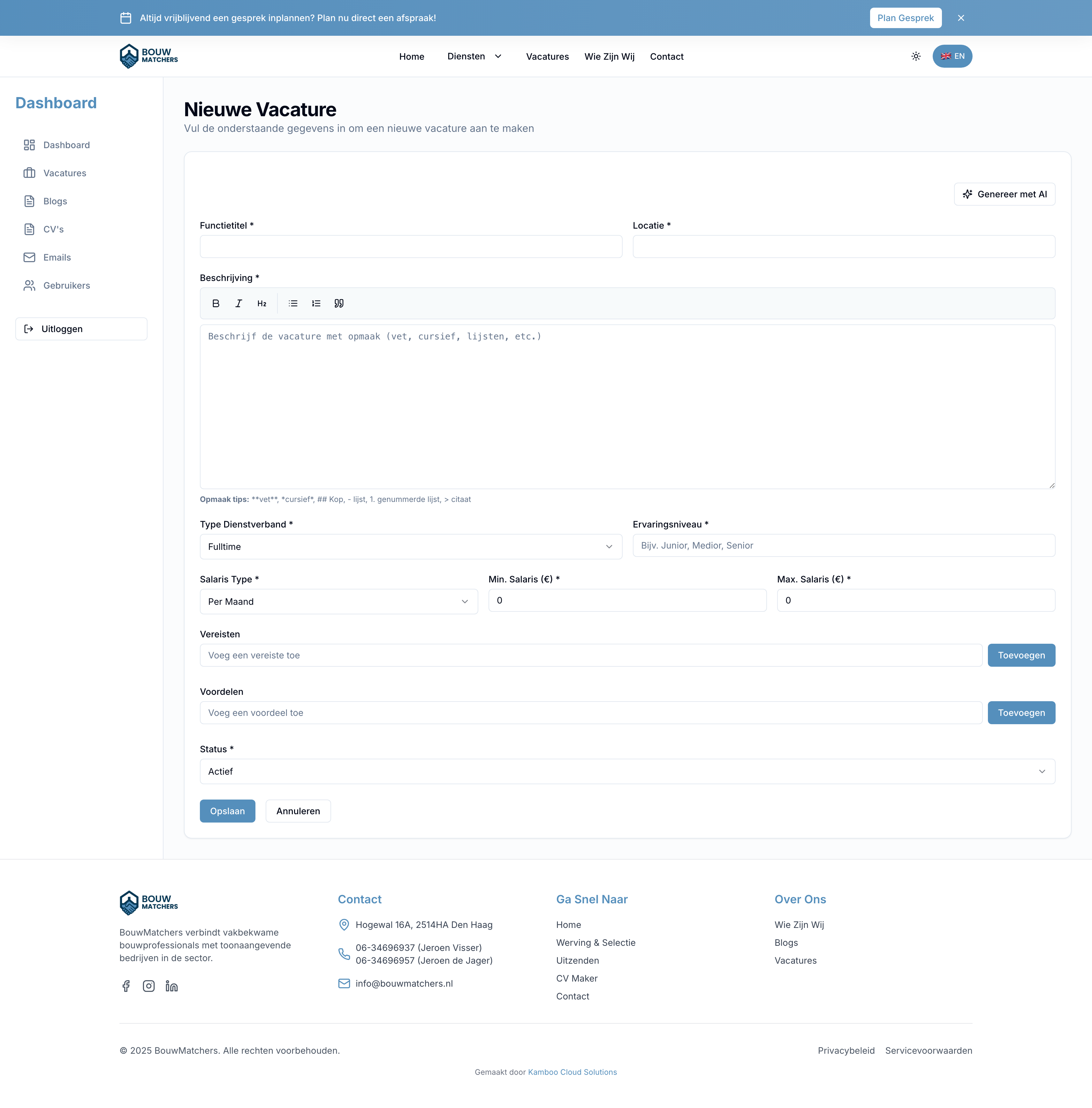1092x1108 pixels.
Task: Open Salaris Type Per Maand dropdown
Action: pyautogui.click(x=338, y=602)
